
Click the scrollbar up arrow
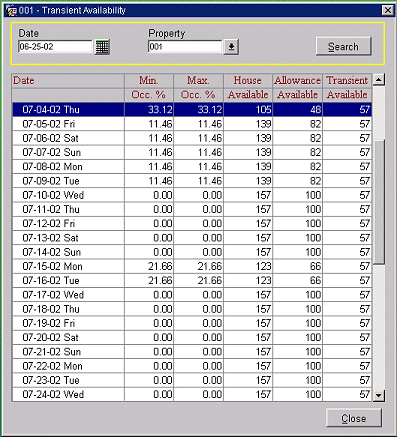pos(379,80)
